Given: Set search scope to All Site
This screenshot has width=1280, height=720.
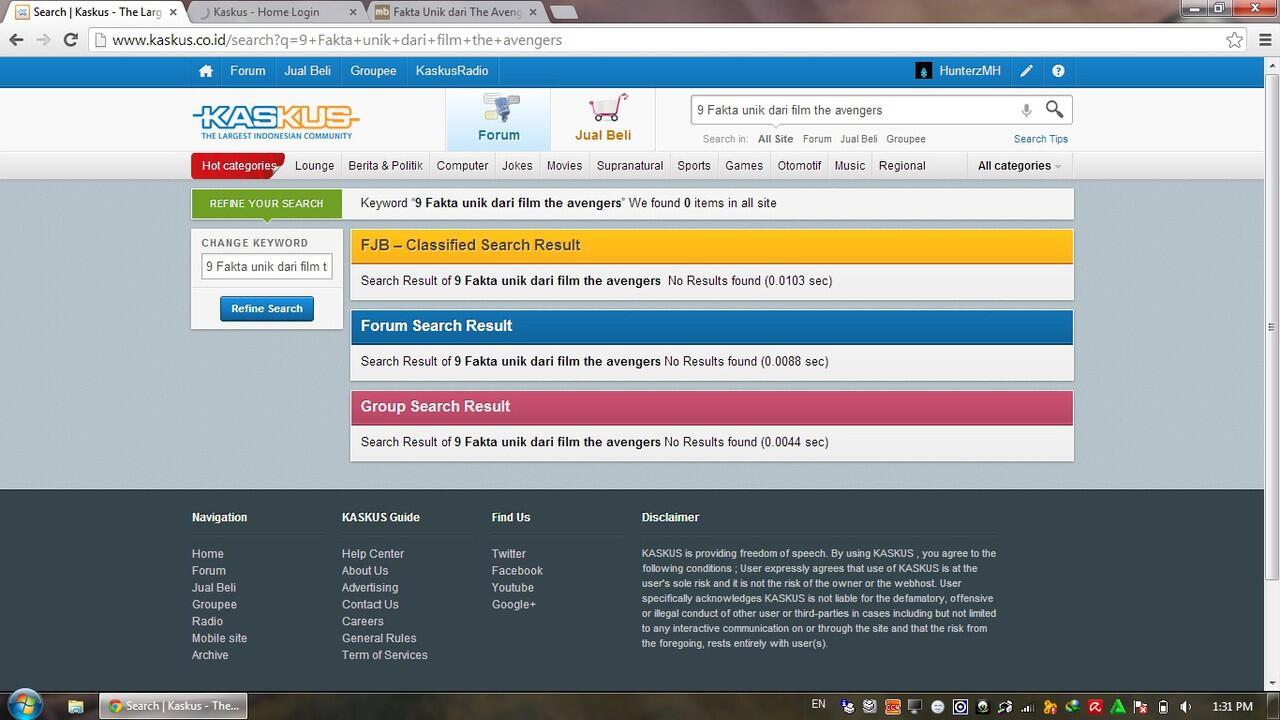Looking at the screenshot, I should pyautogui.click(x=776, y=139).
